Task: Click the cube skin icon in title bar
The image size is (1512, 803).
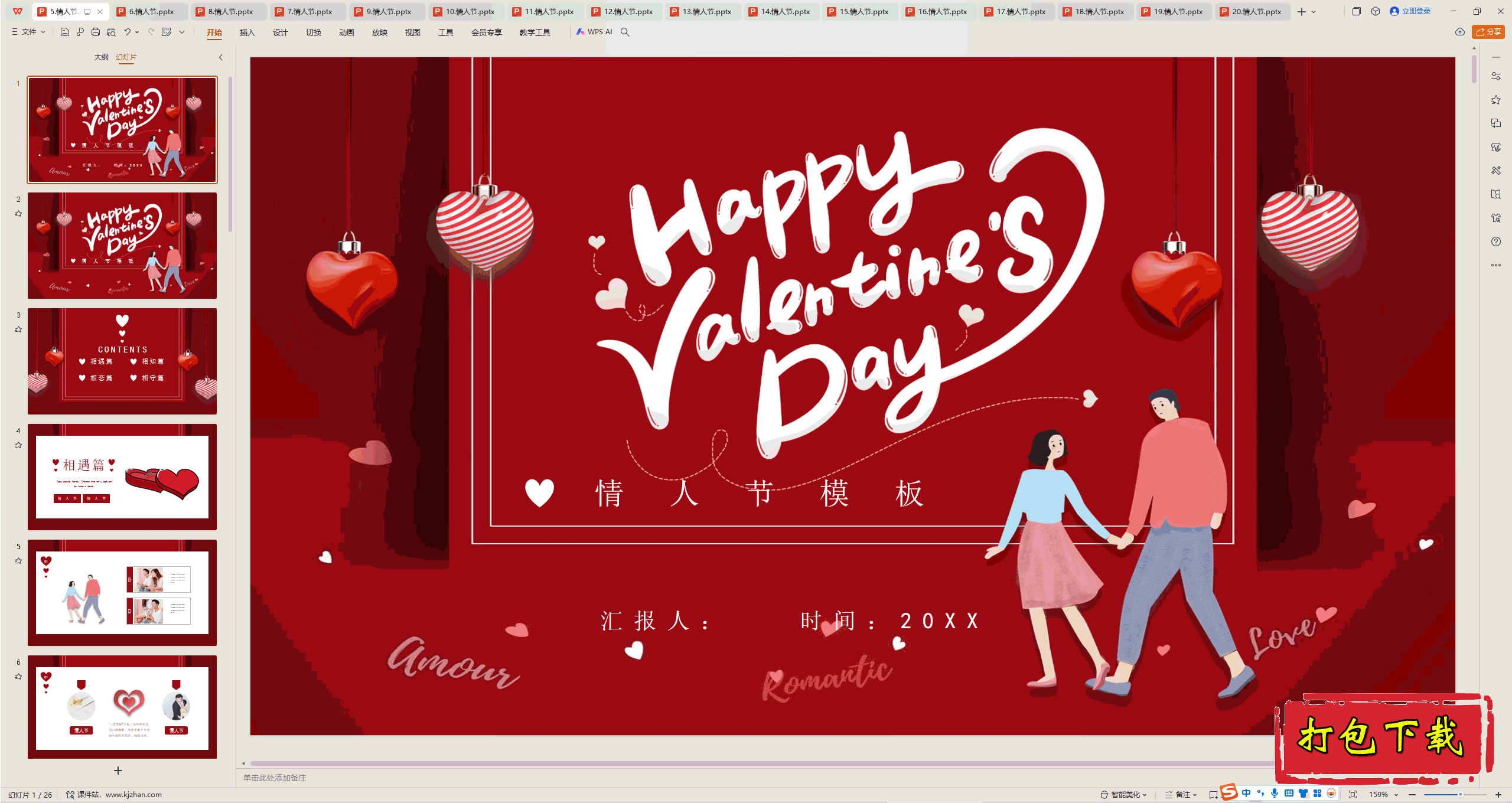Action: click(x=1376, y=11)
